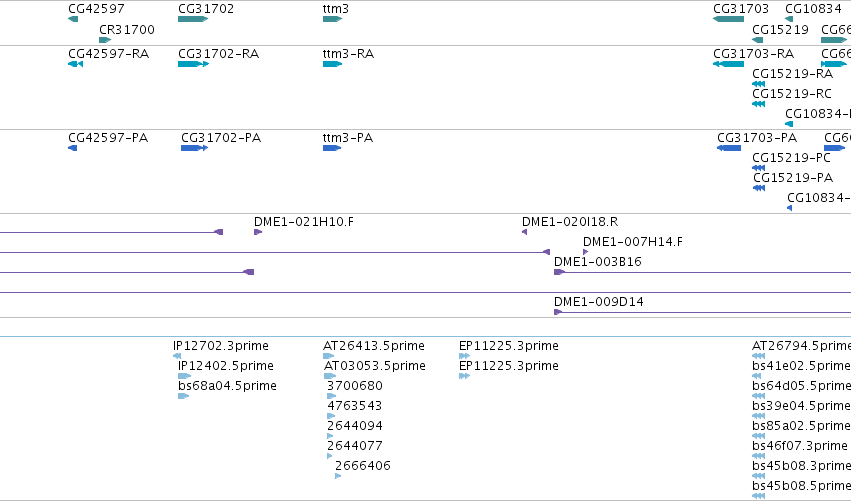Select BAC end DME1-021H10.F label

tap(303, 221)
